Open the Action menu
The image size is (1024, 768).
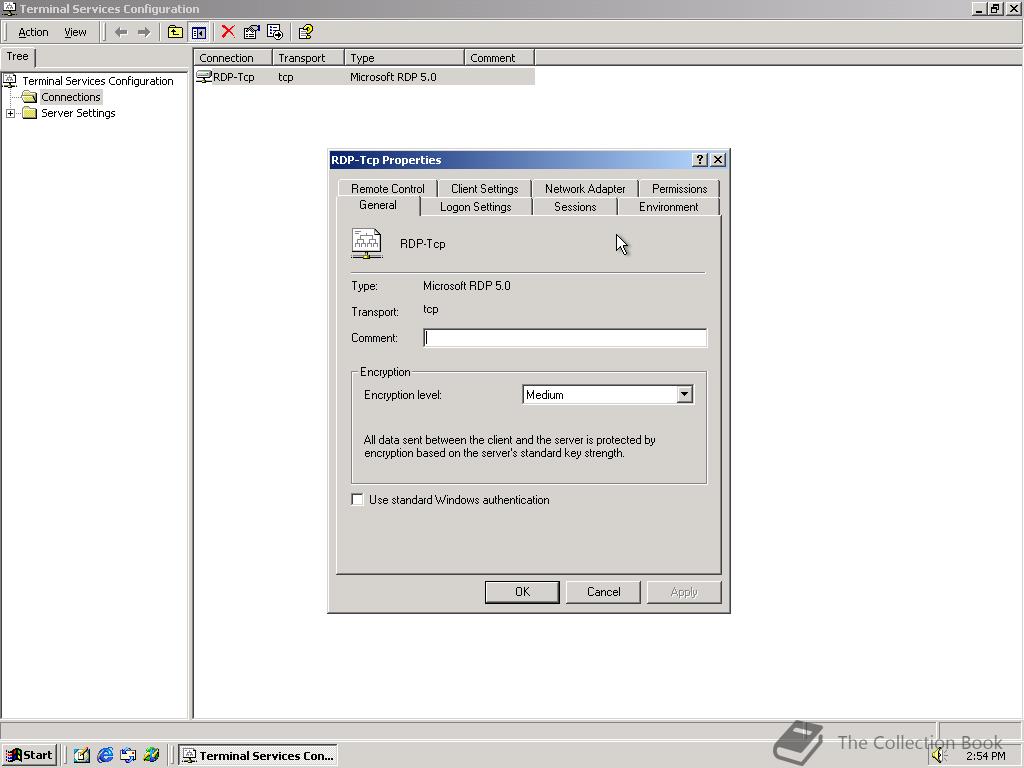33,32
